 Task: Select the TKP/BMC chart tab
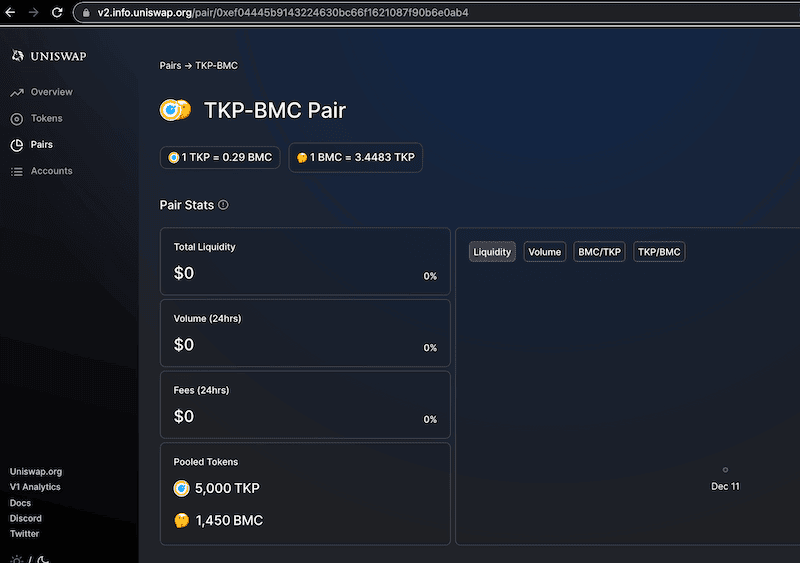point(659,252)
